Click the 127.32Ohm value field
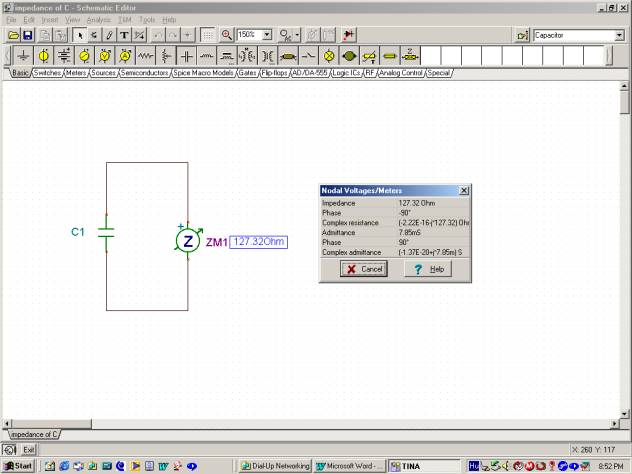The height and width of the screenshot is (474, 632). [259, 242]
